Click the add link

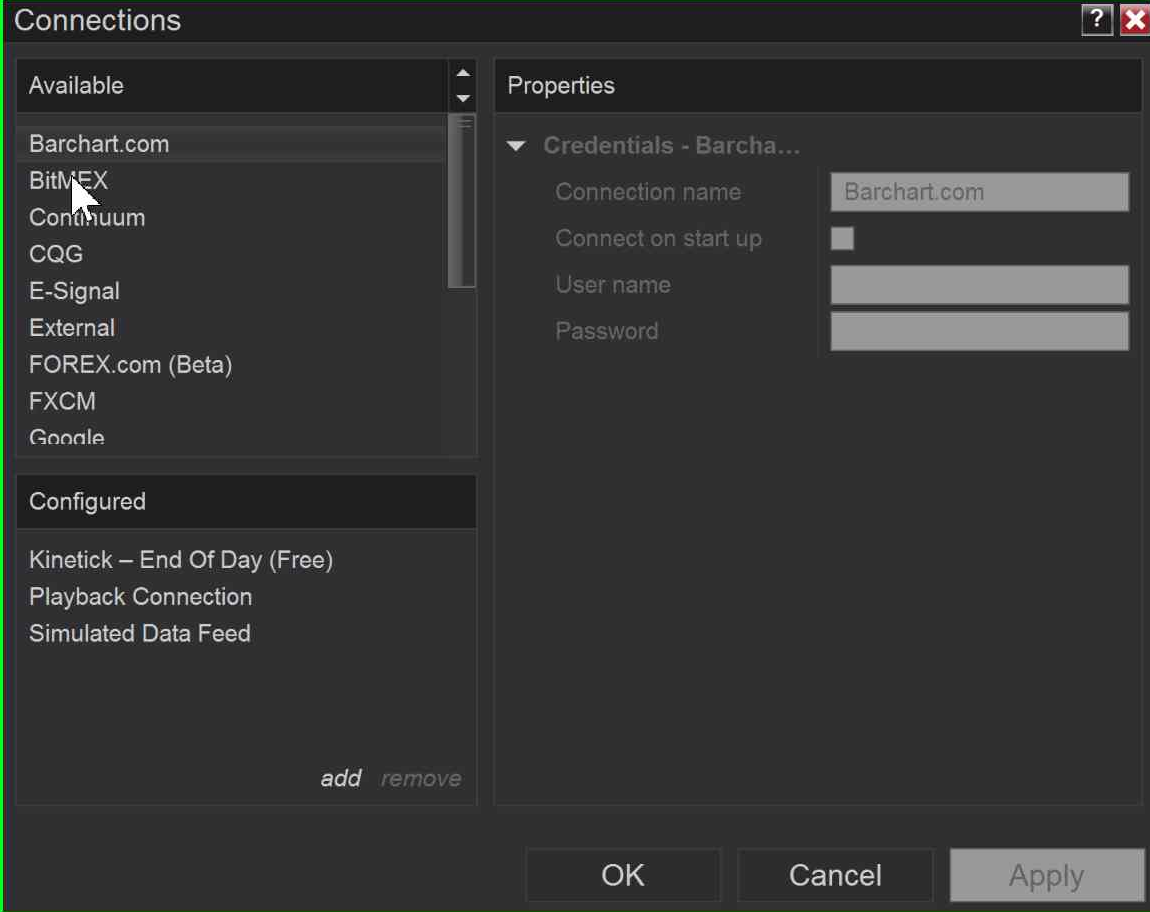341,778
